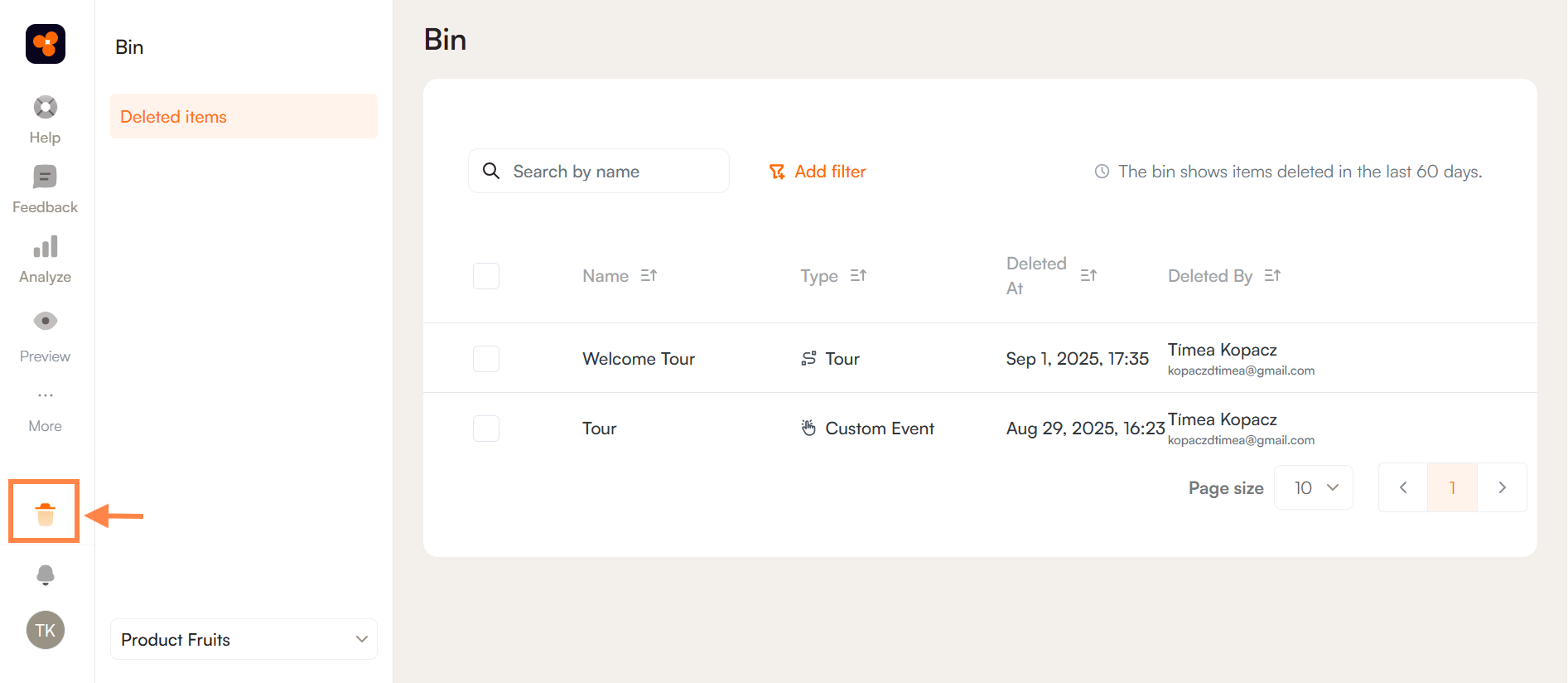Open the TK user avatar menu

[45, 631]
